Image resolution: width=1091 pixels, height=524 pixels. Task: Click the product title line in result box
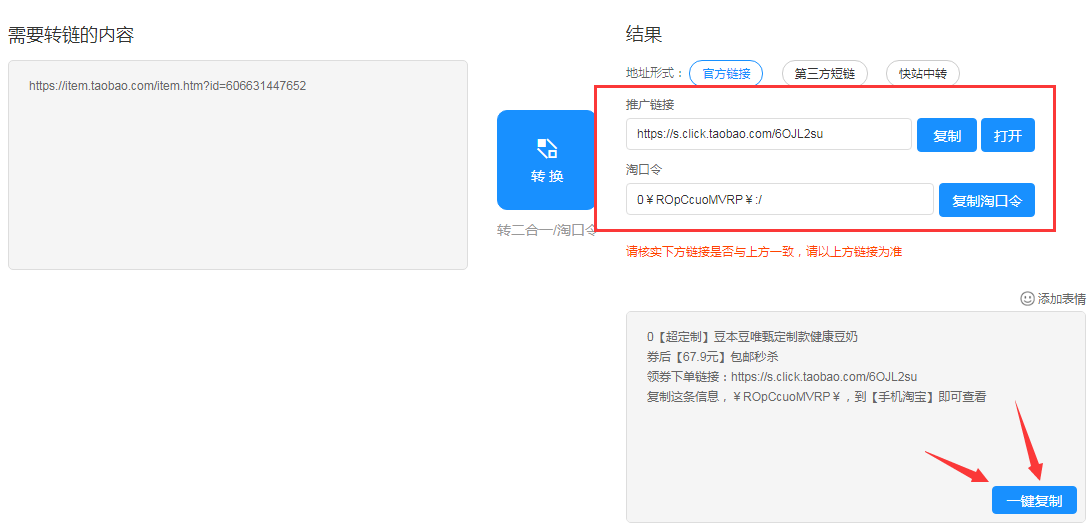[x=752, y=336]
